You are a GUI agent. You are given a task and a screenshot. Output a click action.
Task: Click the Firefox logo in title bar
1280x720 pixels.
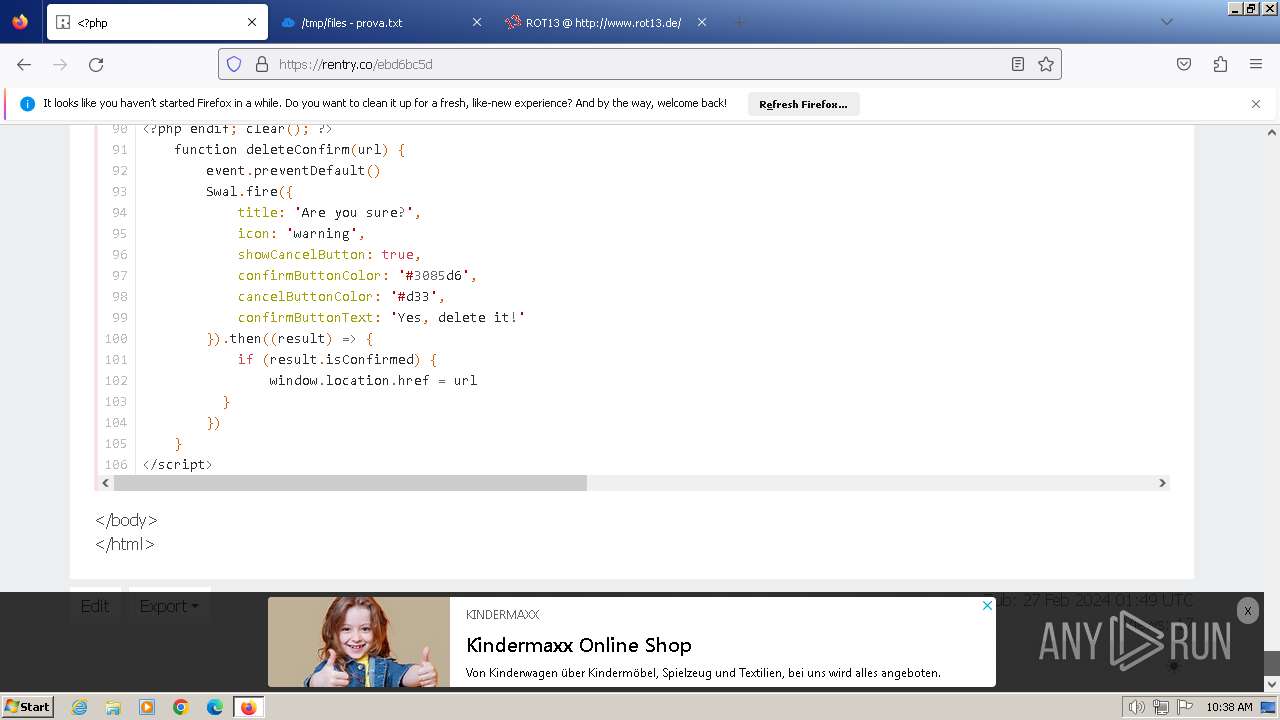20,22
